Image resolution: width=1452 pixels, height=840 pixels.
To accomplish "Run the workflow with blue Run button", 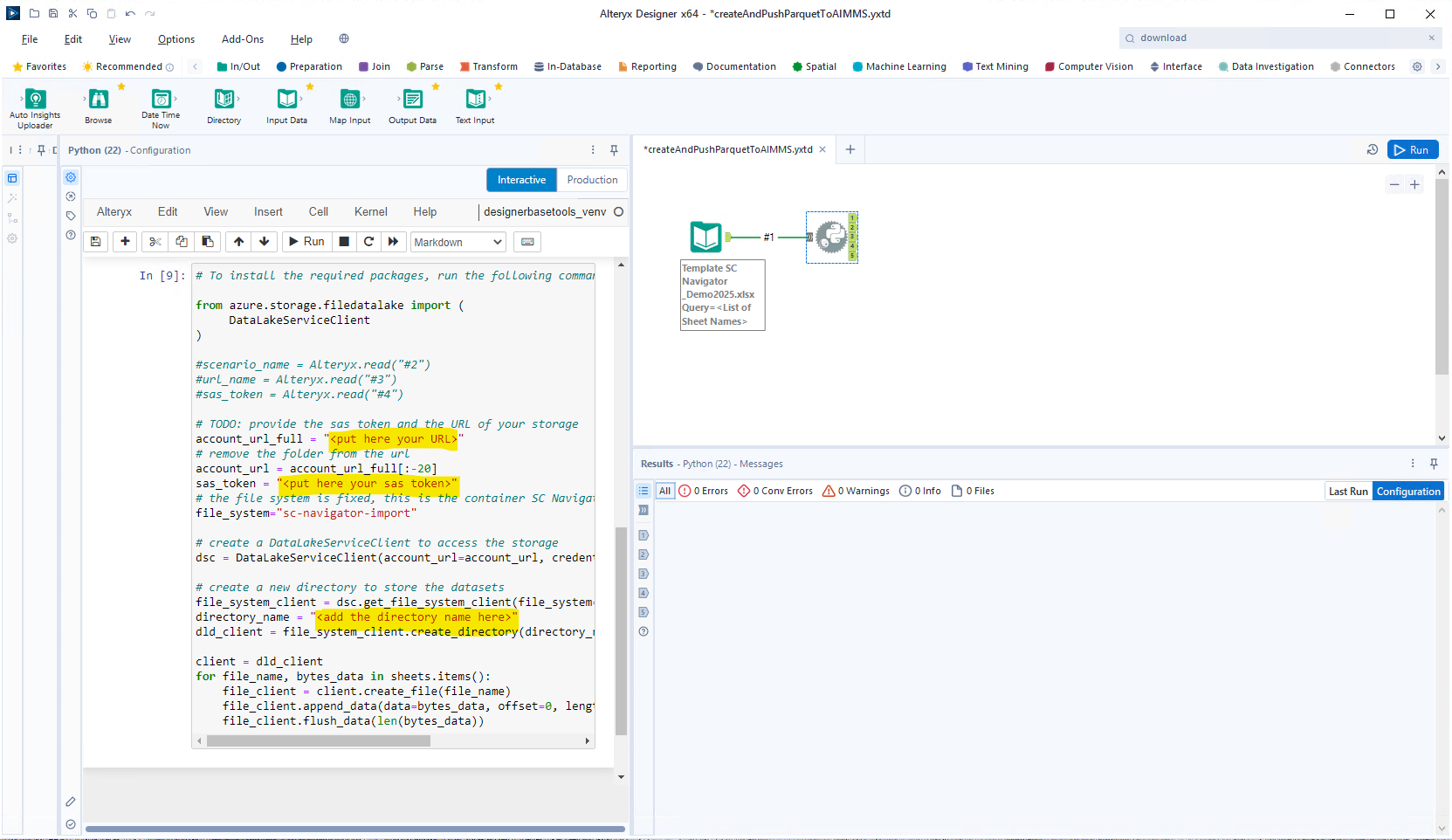I will (x=1412, y=149).
